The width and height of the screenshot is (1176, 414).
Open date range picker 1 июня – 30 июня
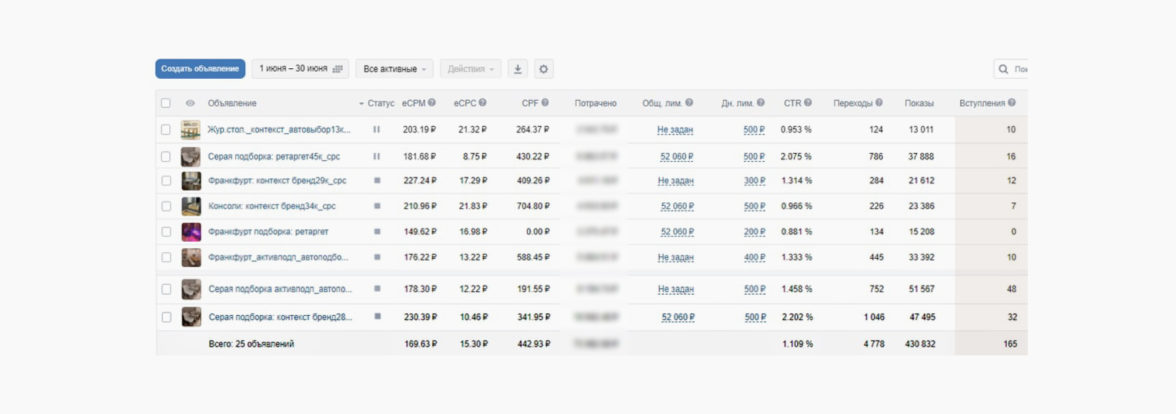click(300, 69)
